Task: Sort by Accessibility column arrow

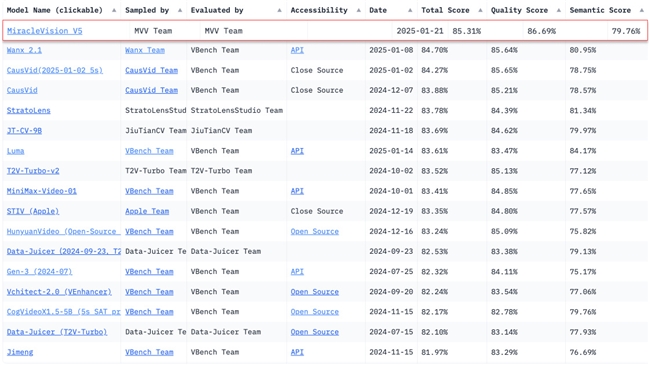Action: 359,10
